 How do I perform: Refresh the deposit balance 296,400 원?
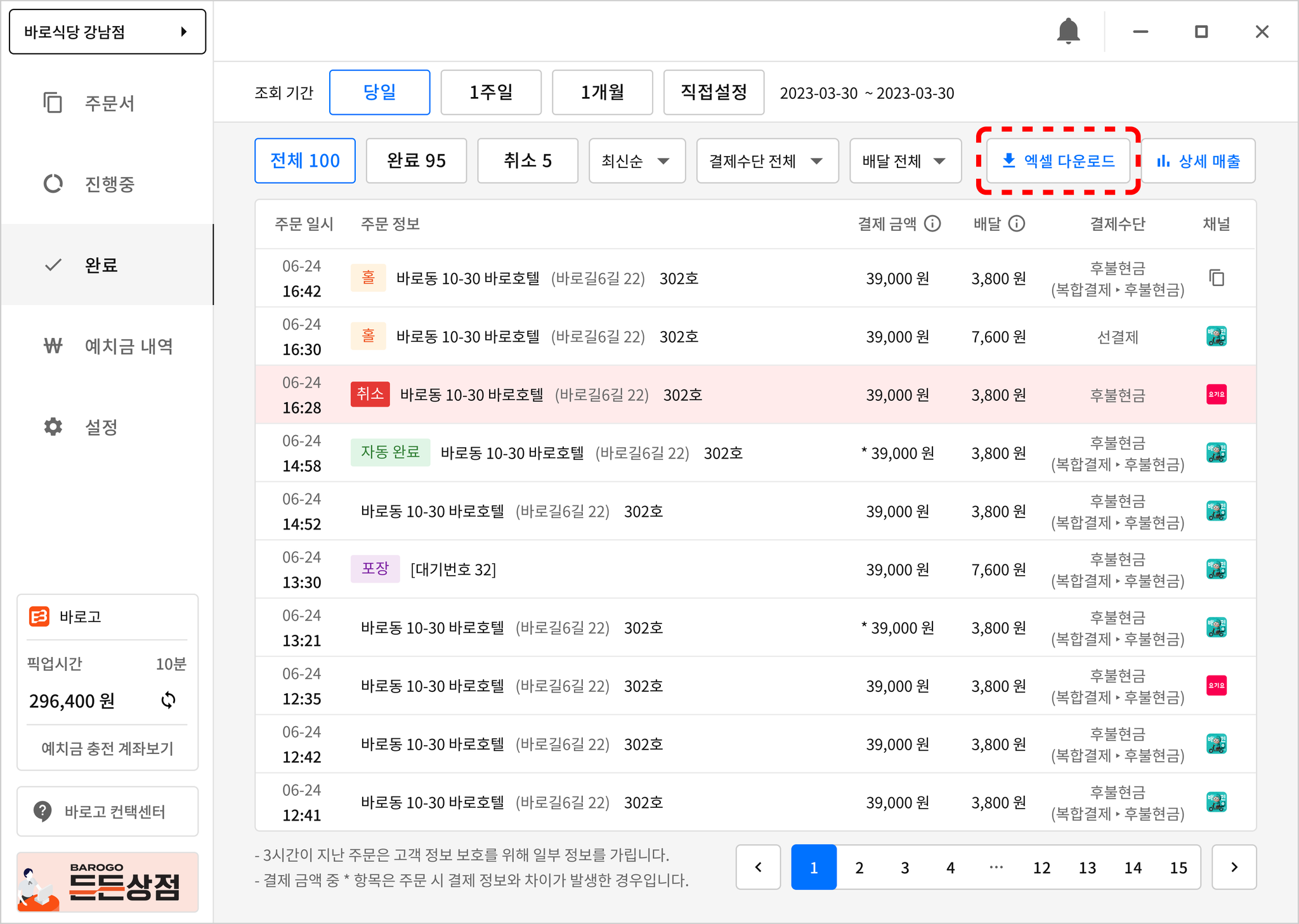(x=168, y=700)
